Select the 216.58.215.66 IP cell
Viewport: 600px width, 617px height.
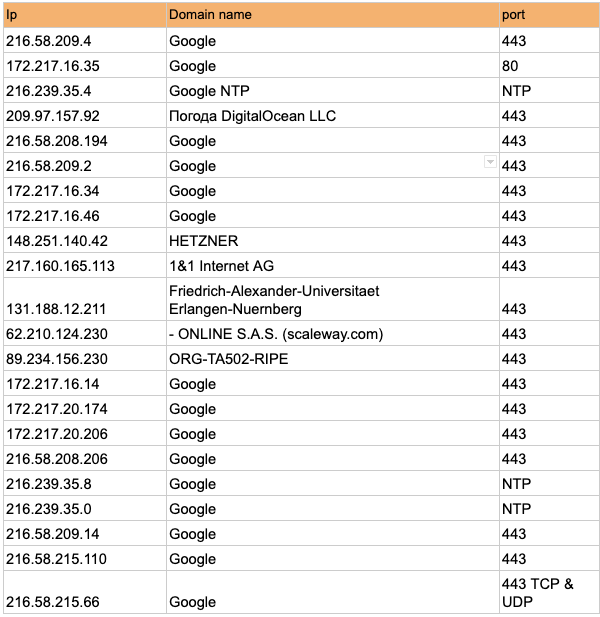pyautogui.click(x=84, y=601)
